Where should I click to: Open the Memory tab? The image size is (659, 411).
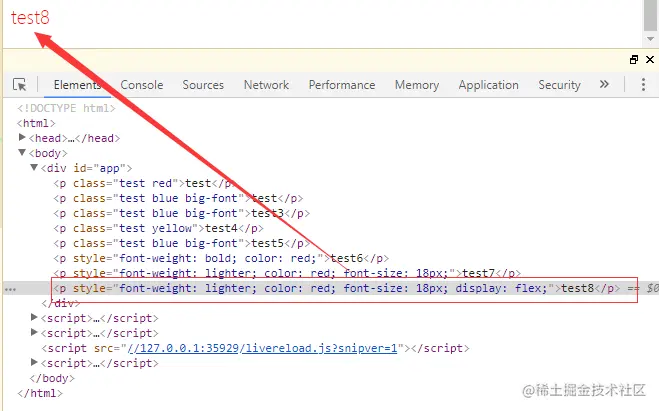417,85
